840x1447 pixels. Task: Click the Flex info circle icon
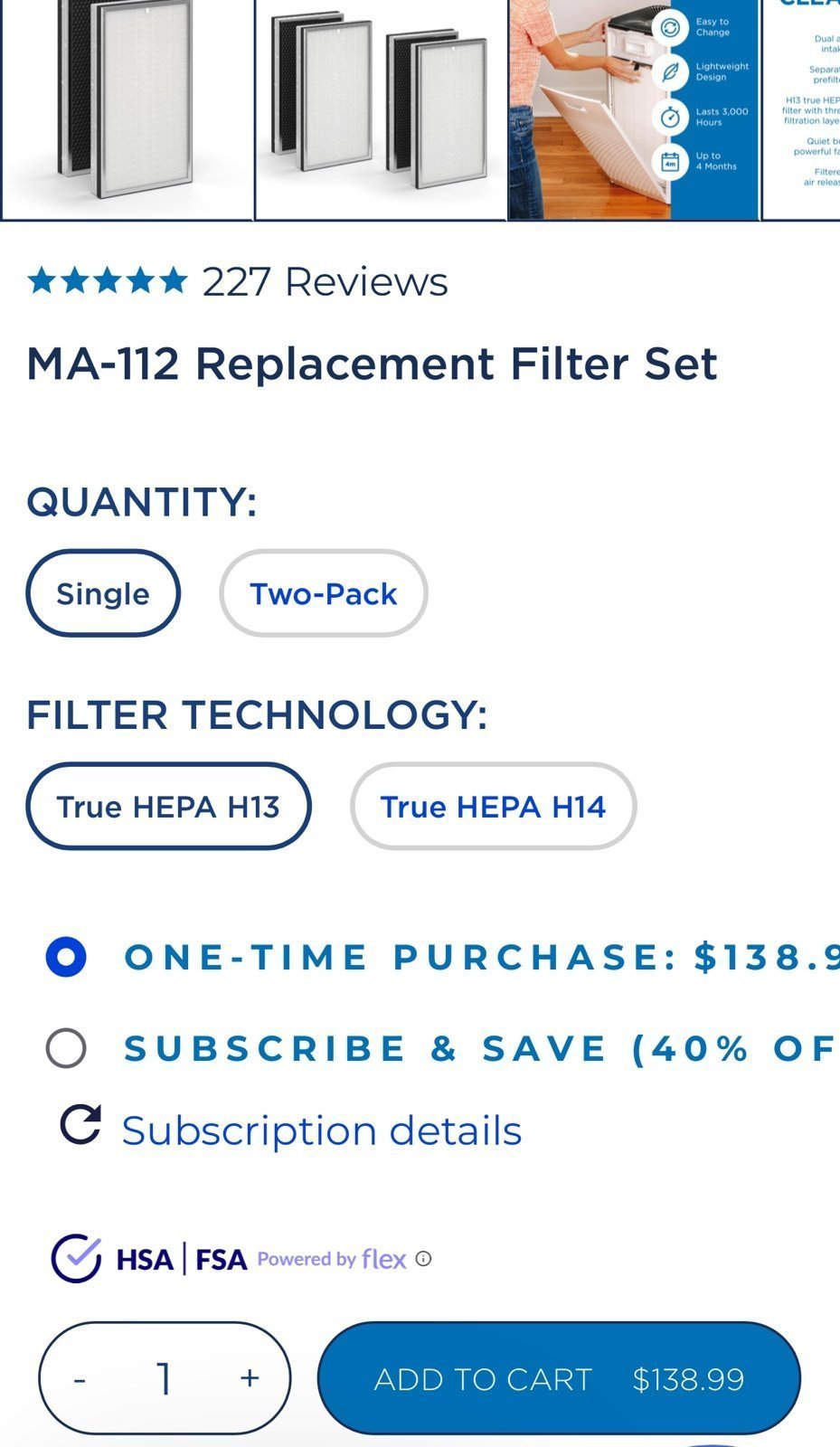pyautogui.click(x=423, y=1258)
